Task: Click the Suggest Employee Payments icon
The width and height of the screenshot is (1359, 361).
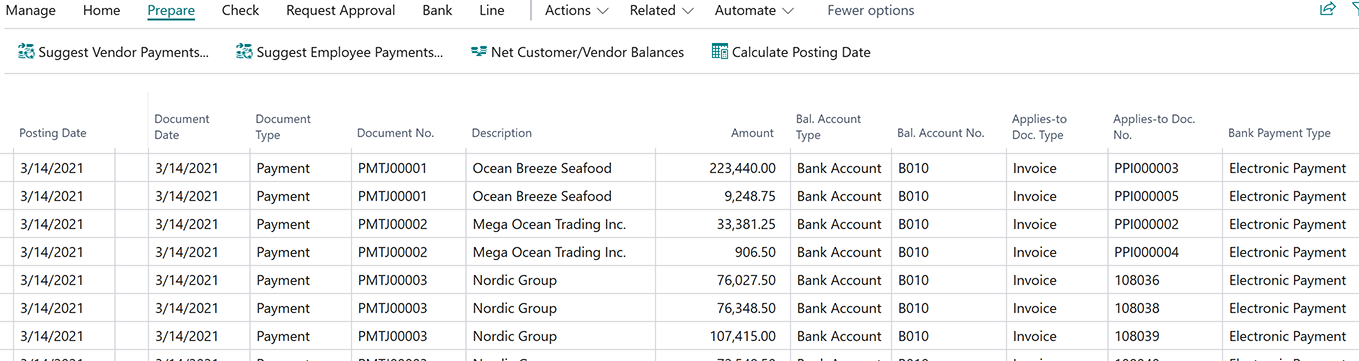Action: click(244, 52)
